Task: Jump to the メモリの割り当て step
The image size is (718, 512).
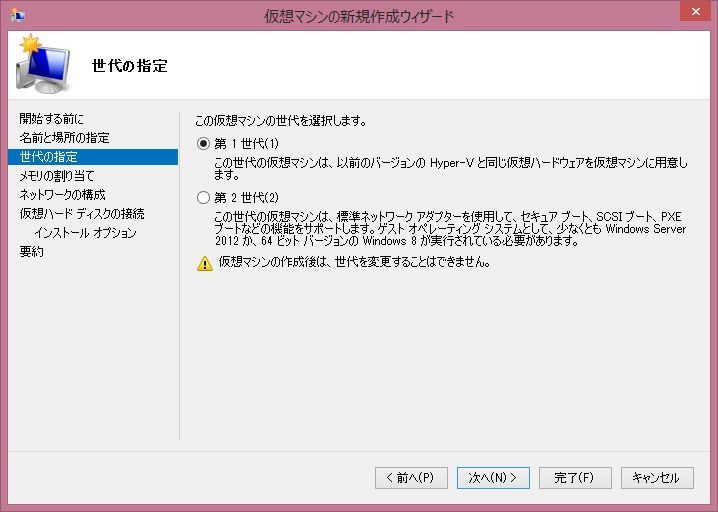Action: [x=57, y=176]
